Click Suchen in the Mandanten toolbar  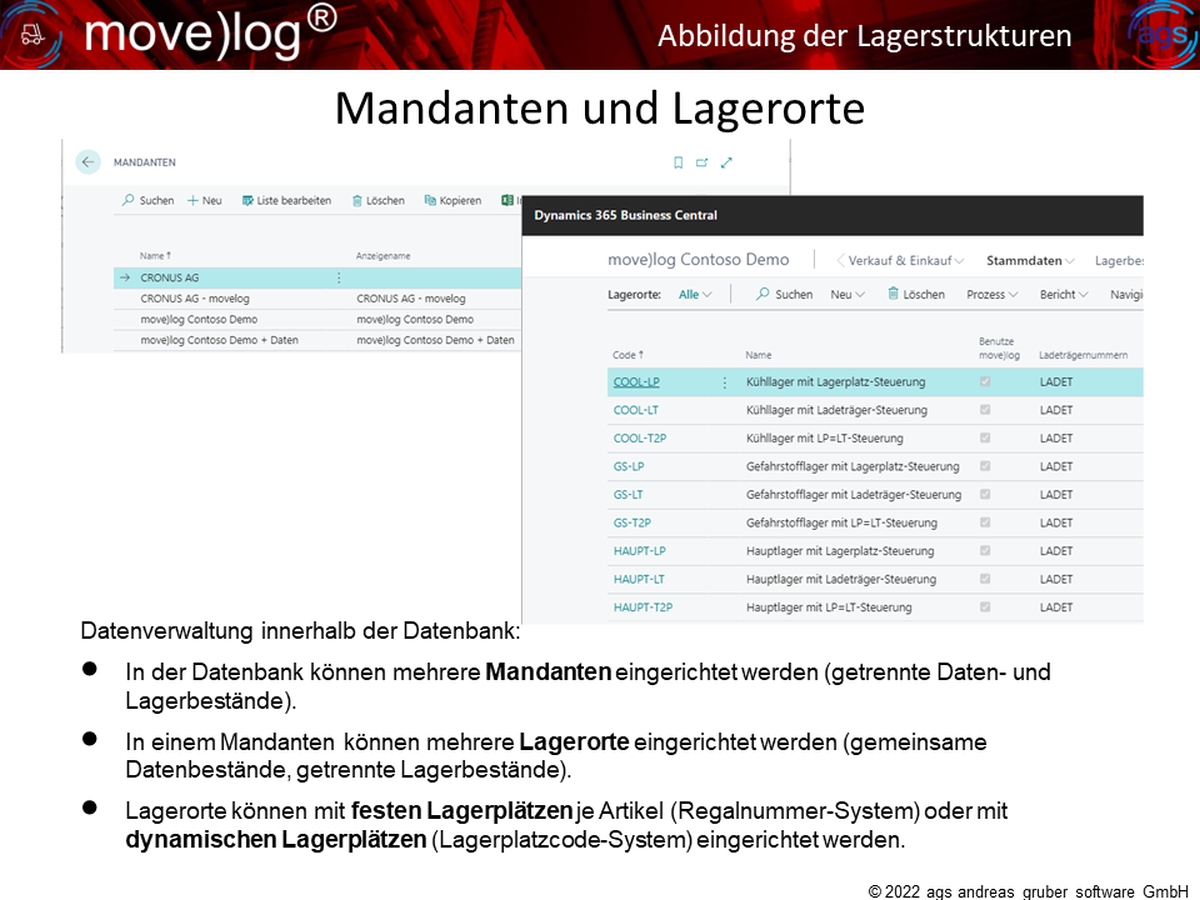tap(148, 200)
